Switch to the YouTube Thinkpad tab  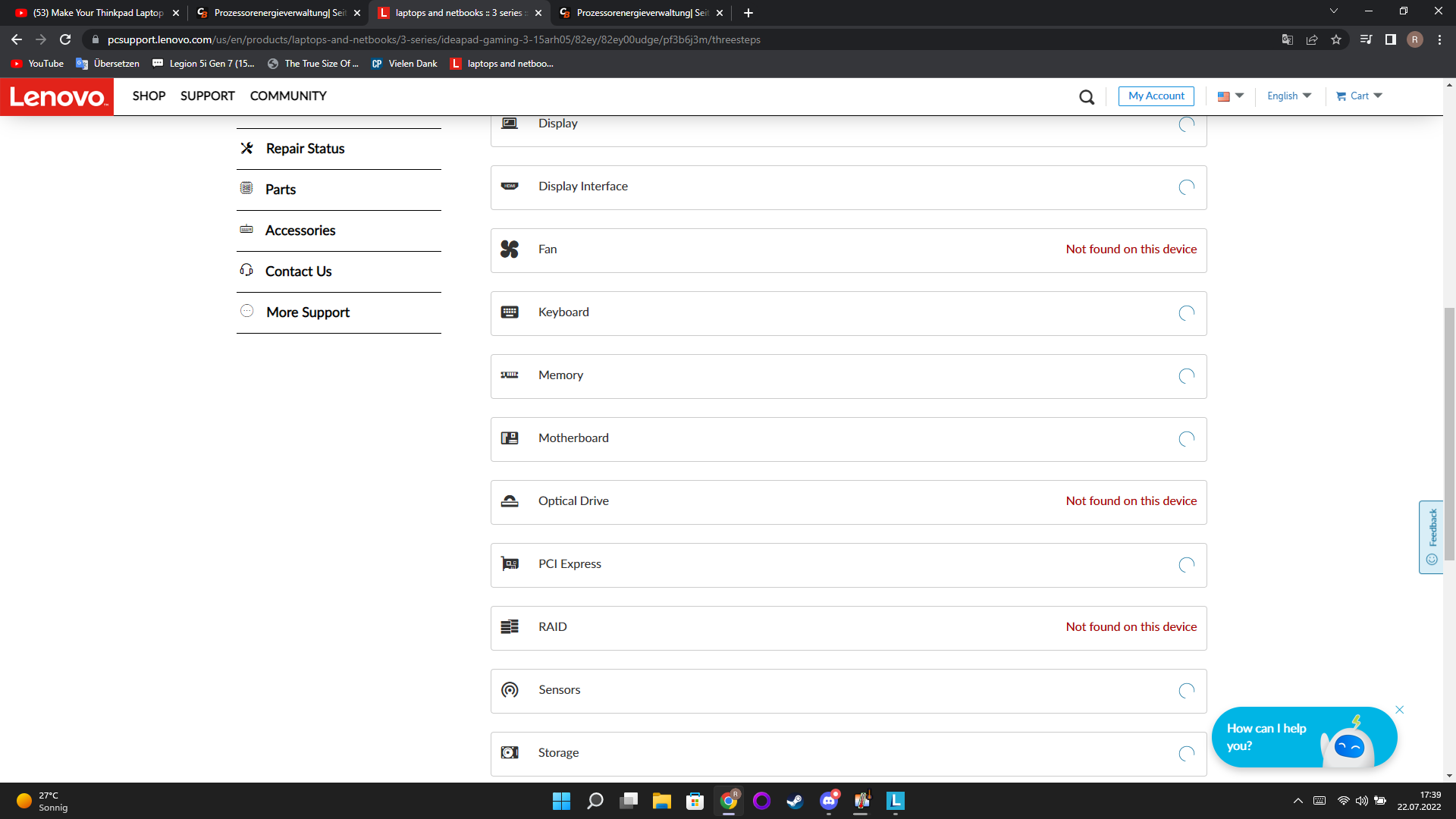[x=97, y=13]
